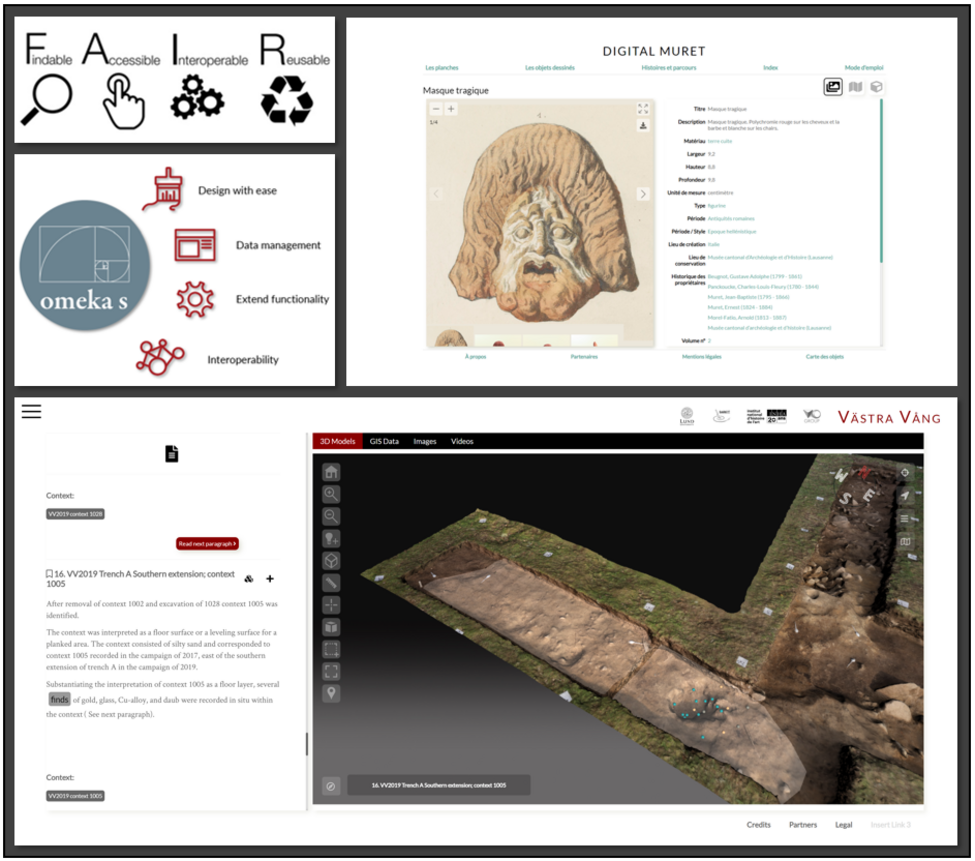Click the Lund University logo

(687, 416)
